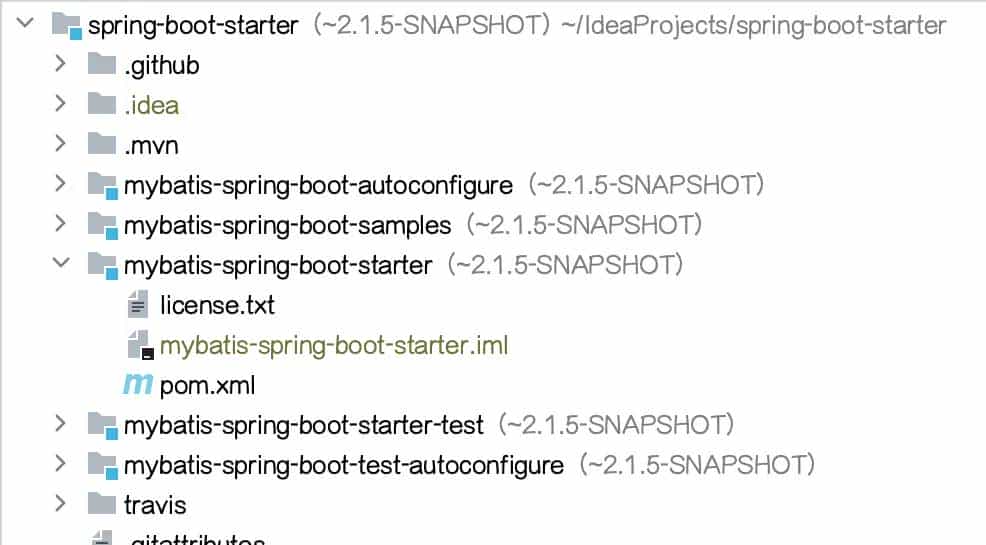The image size is (986, 545).
Task: Click the spring-boot-starter root module icon
Action: (66, 25)
